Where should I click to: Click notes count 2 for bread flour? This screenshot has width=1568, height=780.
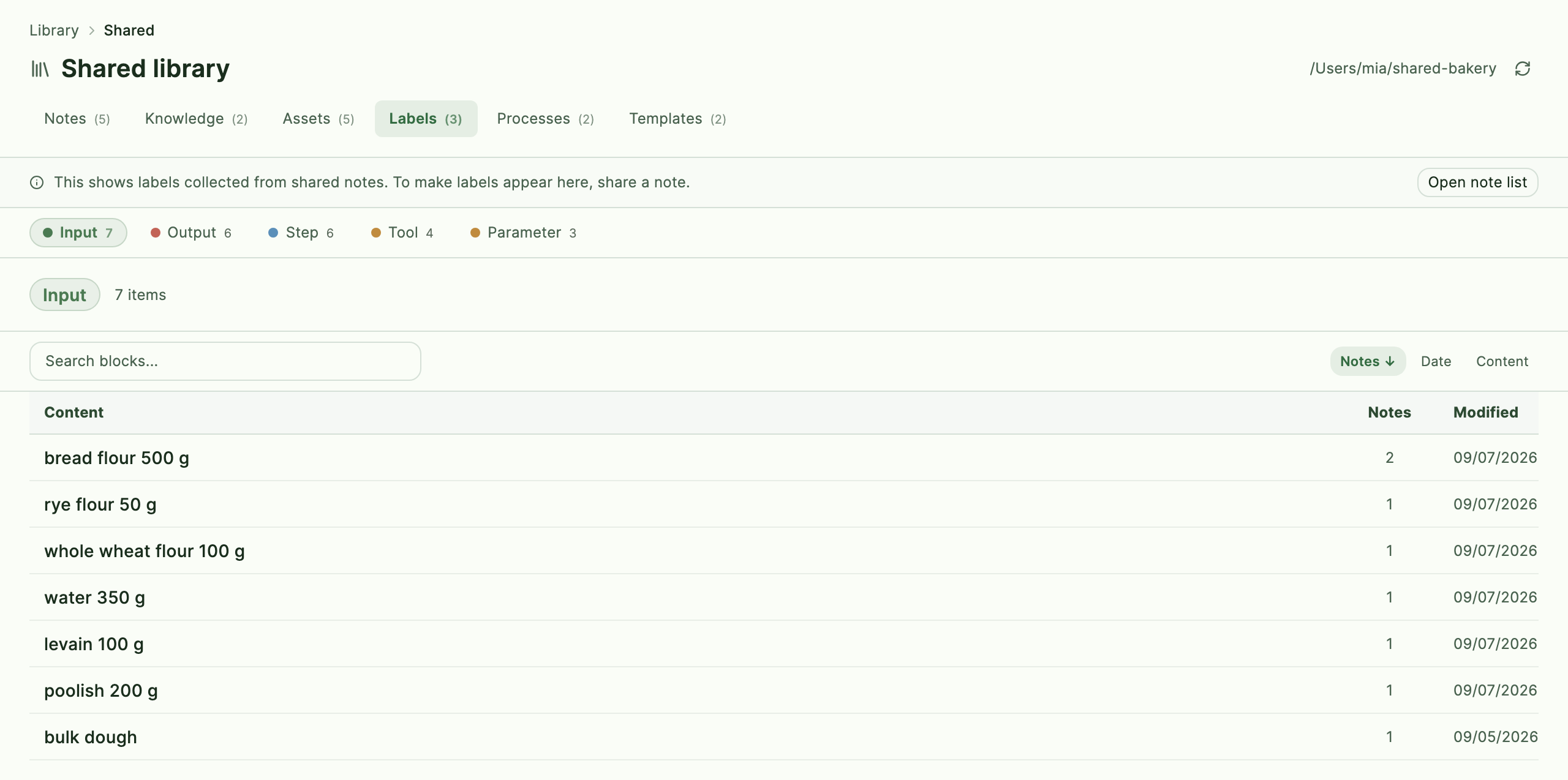click(x=1390, y=458)
